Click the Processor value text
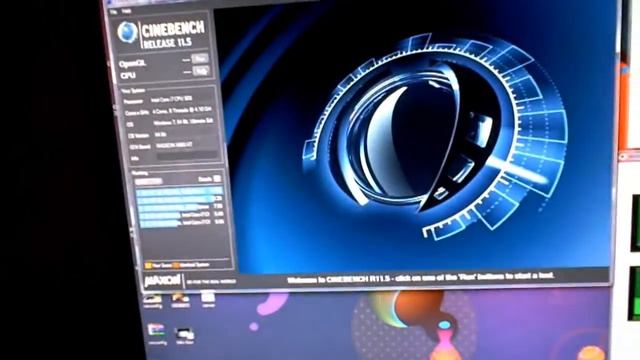Screen dimensions: 640x360 (171, 99)
